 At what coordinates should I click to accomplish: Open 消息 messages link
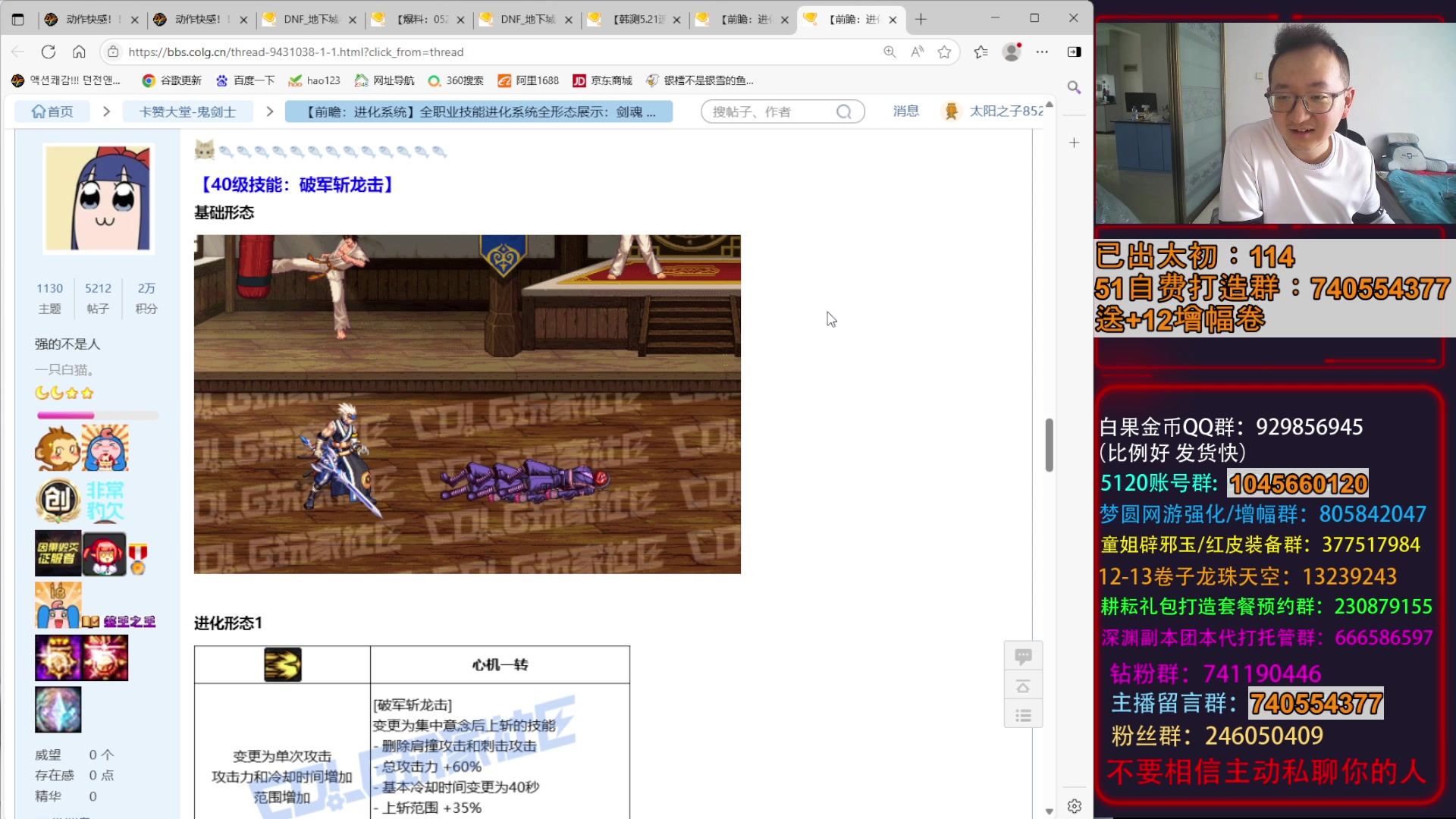(905, 111)
